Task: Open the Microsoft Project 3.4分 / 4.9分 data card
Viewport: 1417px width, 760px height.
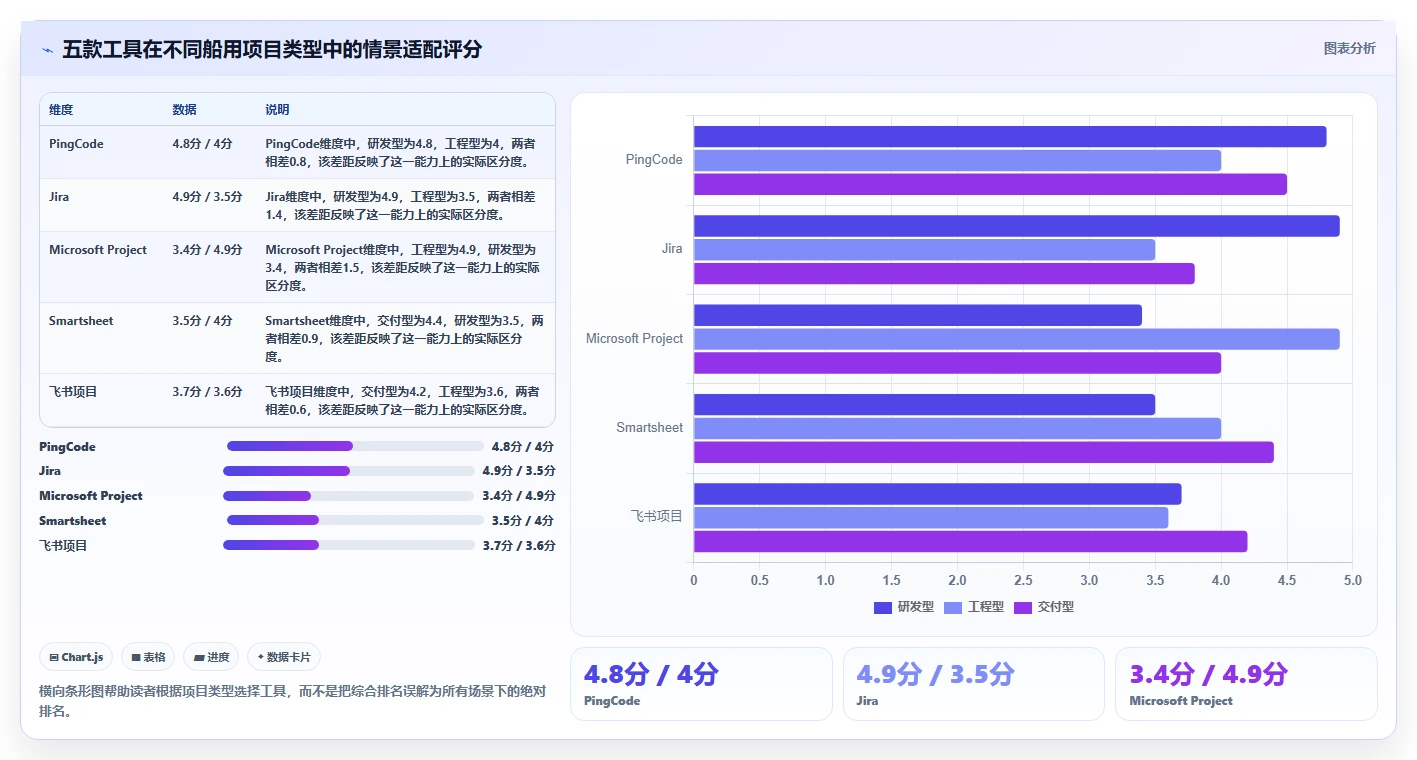Action: [1246, 684]
